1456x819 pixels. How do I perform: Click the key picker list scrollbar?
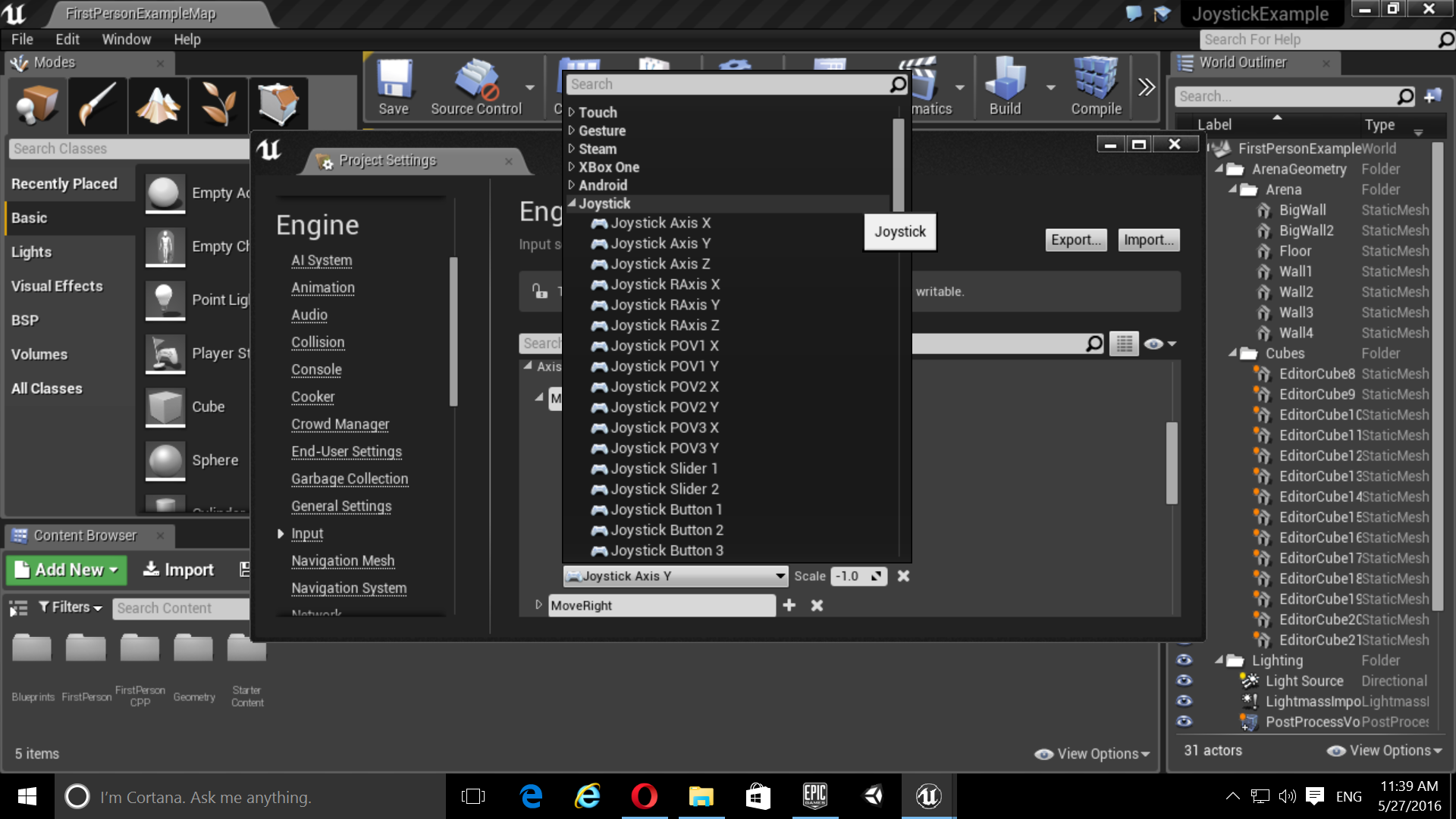[898, 165]
